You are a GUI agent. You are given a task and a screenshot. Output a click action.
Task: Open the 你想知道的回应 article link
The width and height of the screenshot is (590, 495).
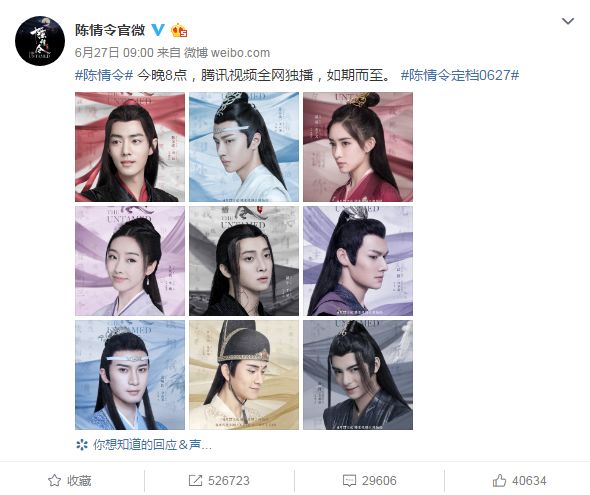pyautogui.click(x=152, y=445)
